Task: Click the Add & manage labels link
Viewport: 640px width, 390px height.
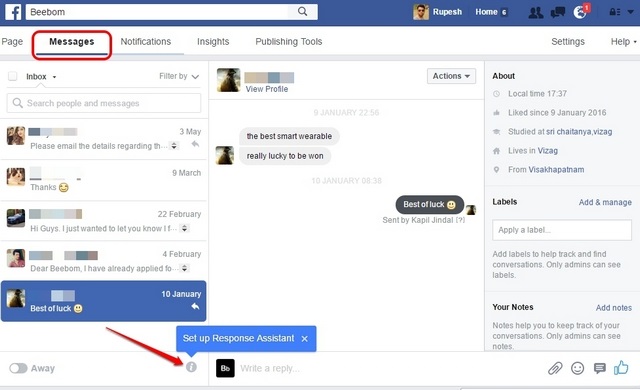Action: 605,202
